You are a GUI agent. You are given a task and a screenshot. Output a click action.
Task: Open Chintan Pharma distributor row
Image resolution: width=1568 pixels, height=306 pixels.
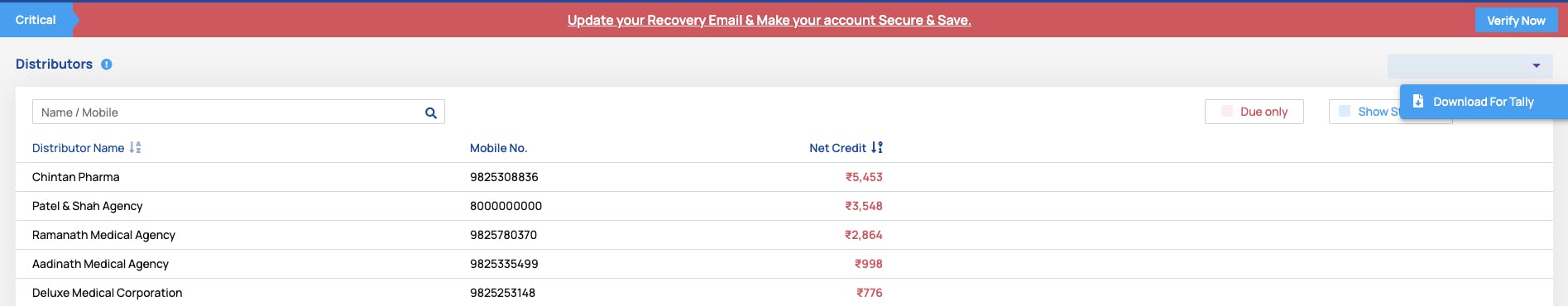(x=784, y=177)
